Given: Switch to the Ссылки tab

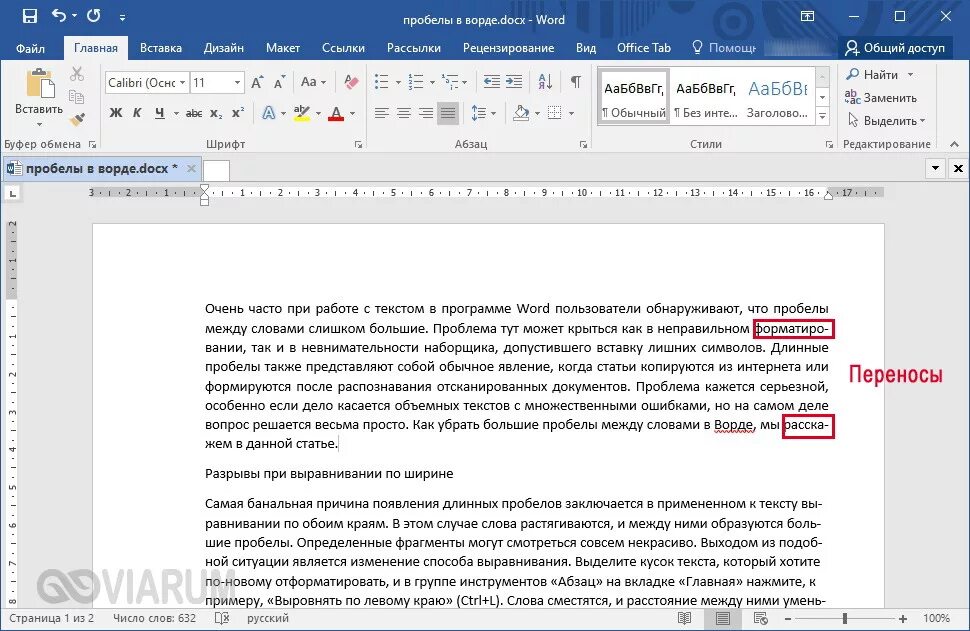Looking at the screenshot, I should coord(343,48).
